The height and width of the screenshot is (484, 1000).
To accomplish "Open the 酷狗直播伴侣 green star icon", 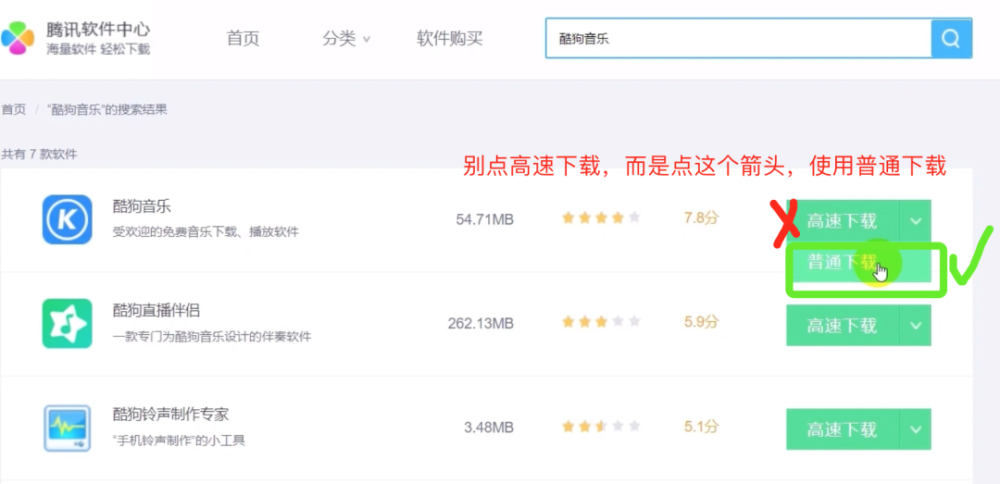I will [67, 324].
